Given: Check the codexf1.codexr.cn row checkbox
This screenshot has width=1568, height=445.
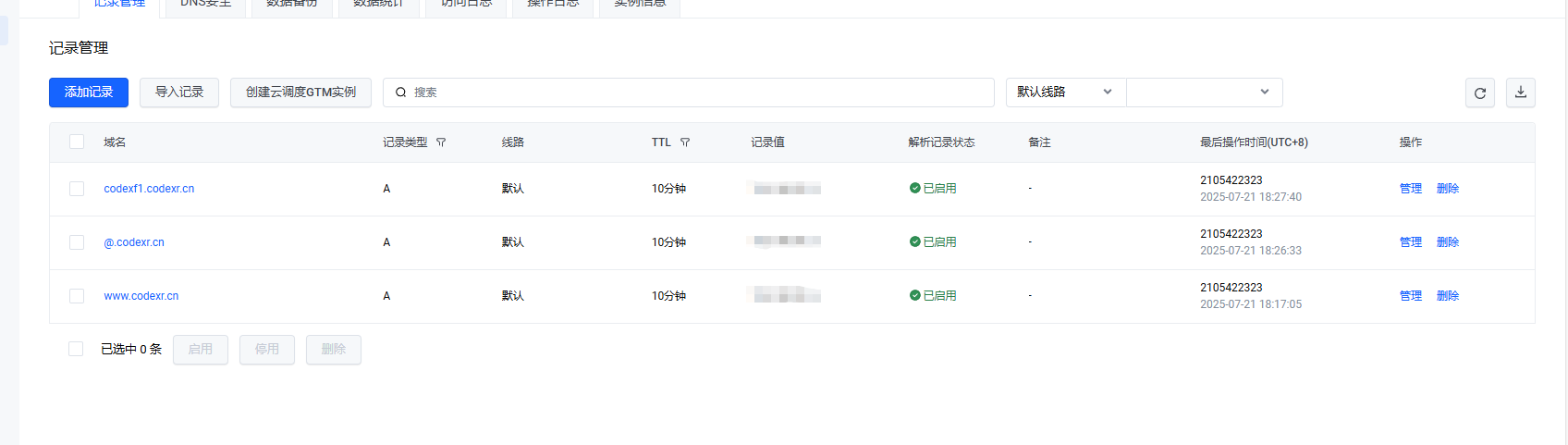Looking at the screenshot, I should tap(77, 189).
